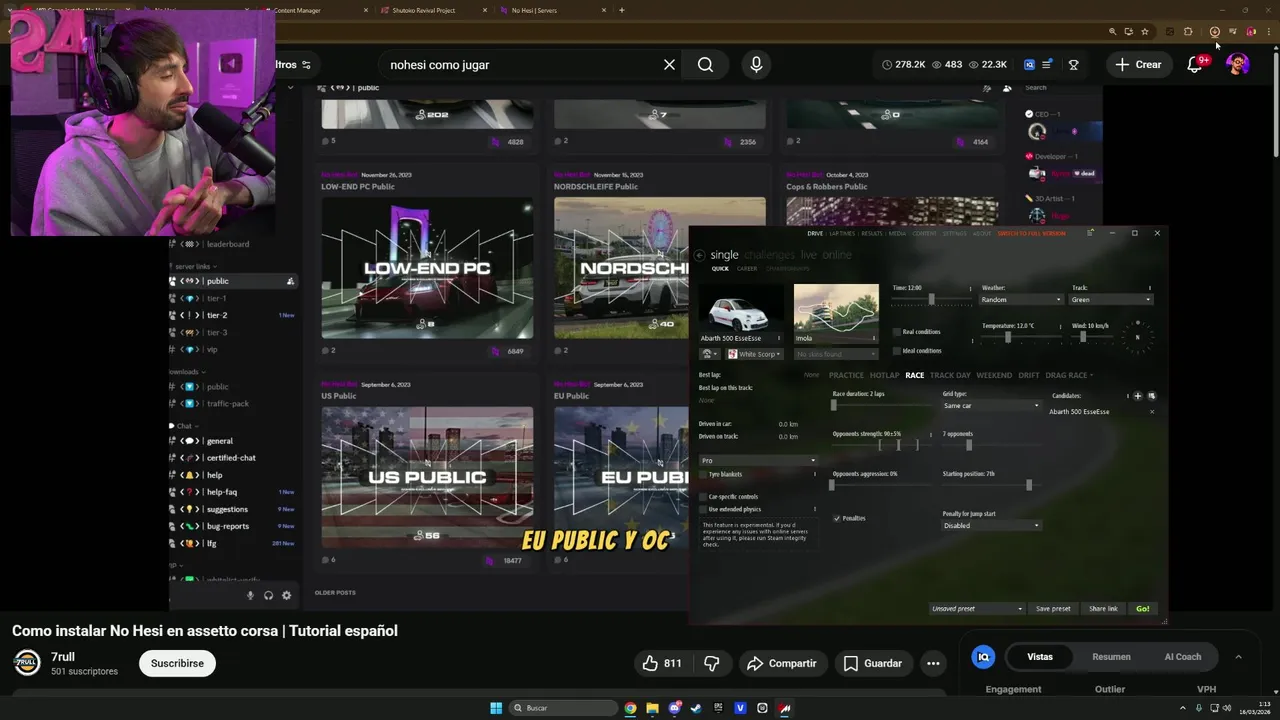Open Chrome from the taskbar
The image size is (1280, 720).
[630, 708]
